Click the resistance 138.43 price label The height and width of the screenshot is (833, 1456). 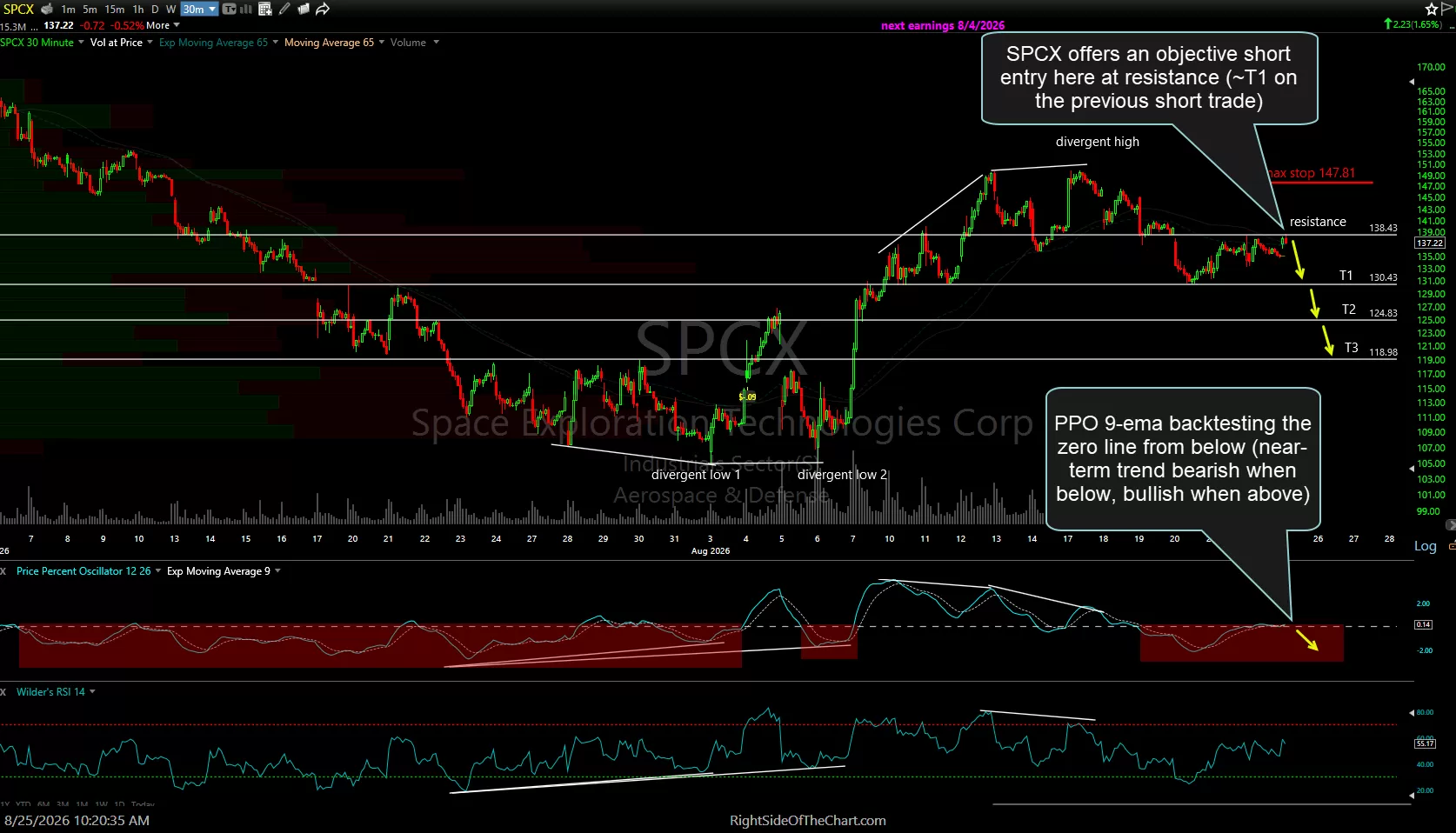pyautogui.click(x=1383, y=228)
